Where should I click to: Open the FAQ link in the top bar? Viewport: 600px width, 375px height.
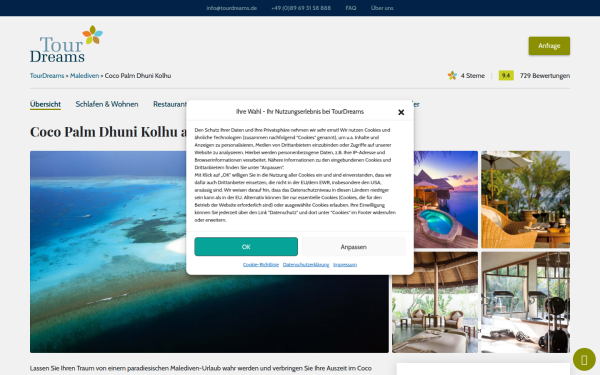point(351,8)
